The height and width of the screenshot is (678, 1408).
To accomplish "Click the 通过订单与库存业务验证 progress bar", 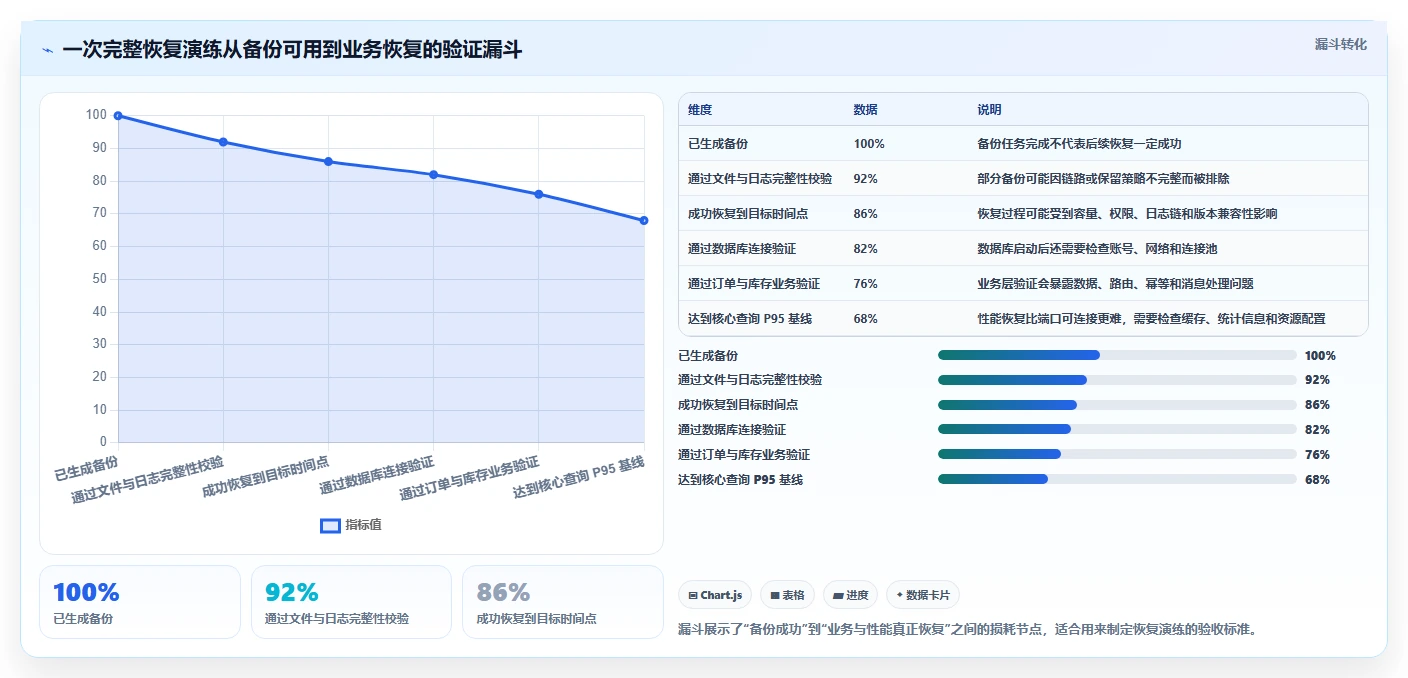I will [1117, 454].
